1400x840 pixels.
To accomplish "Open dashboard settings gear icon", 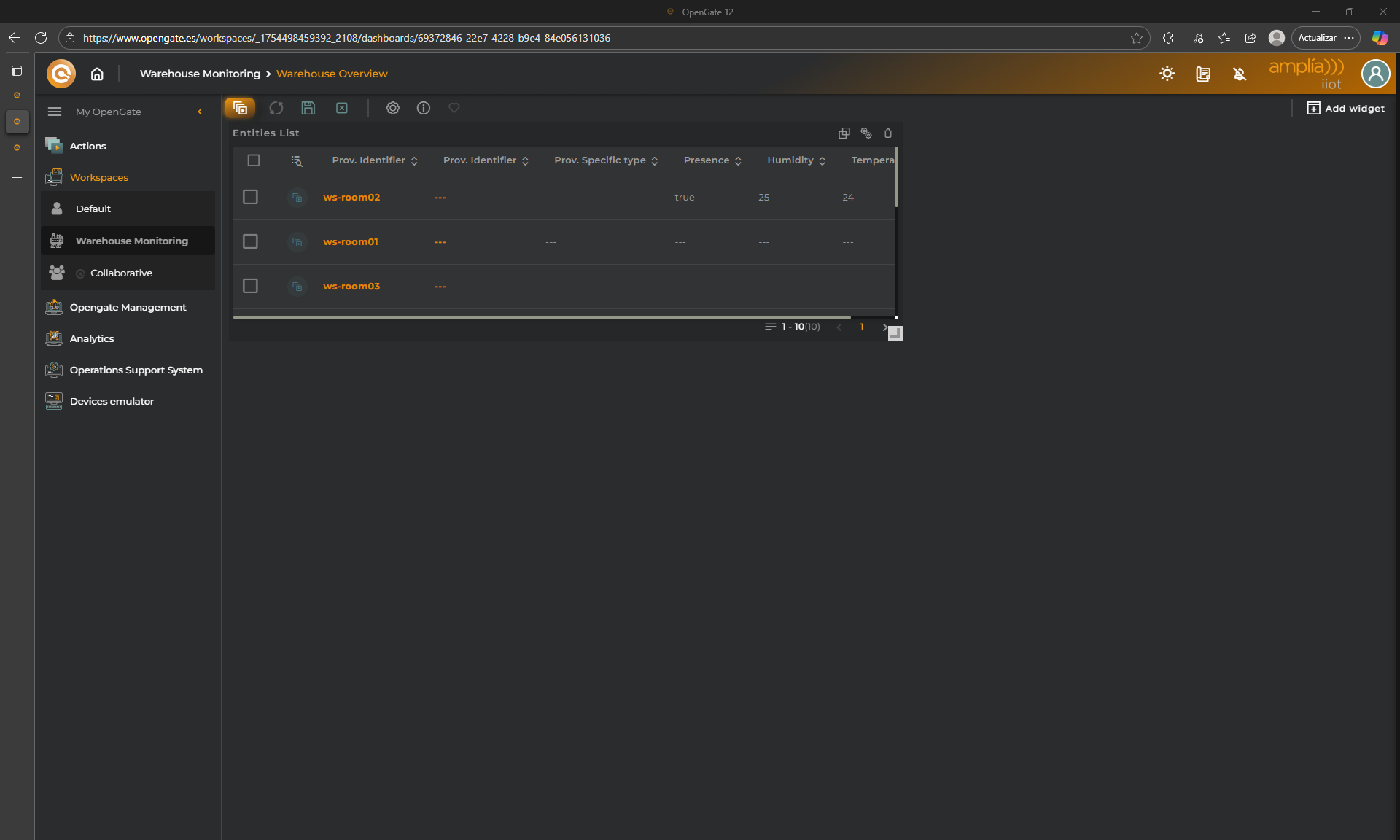I will [x=392, y=108].
